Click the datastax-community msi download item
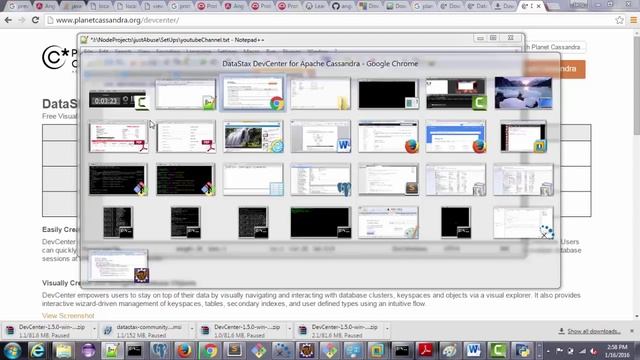Image resolution: width=640 pixels, height=360 pixels. (x=144, y=331)
